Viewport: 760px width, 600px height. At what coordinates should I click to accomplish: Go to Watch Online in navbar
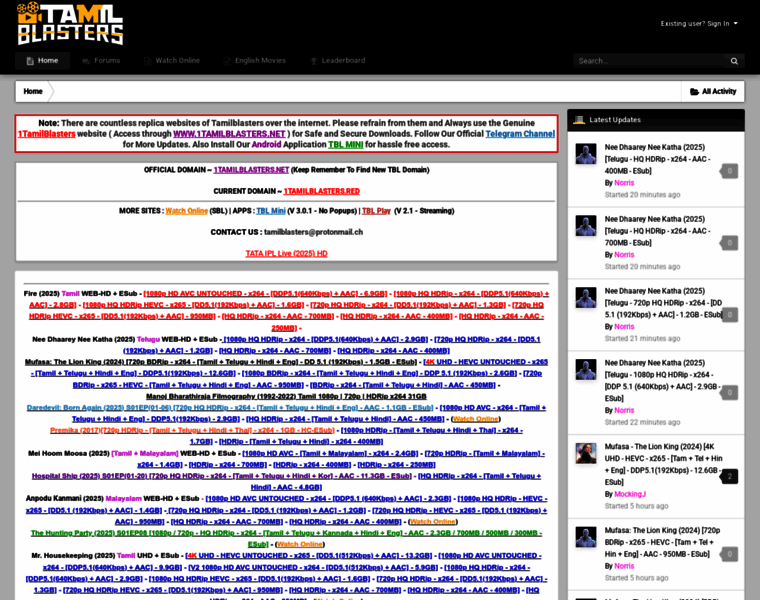click(172, 61)
